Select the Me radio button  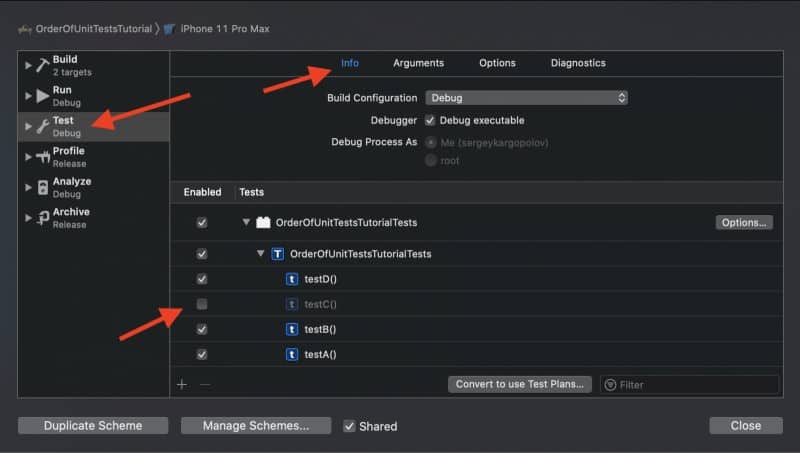431,142
